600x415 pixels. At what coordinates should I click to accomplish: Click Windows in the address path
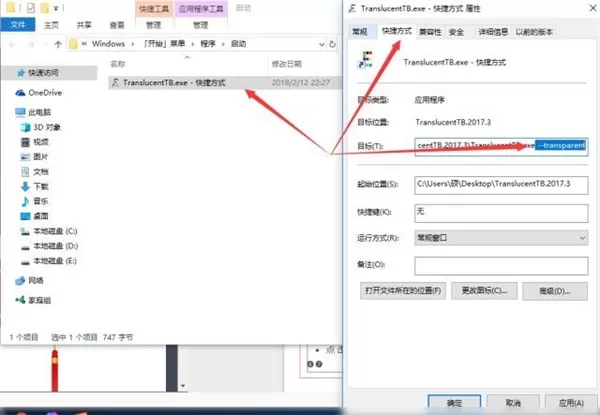point(108,44)
